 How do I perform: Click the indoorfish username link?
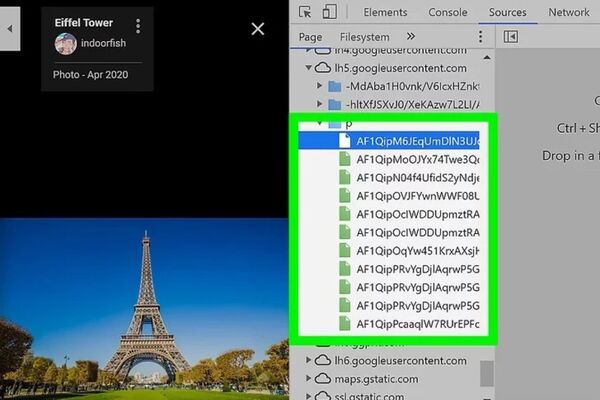(x=103, y=44)
